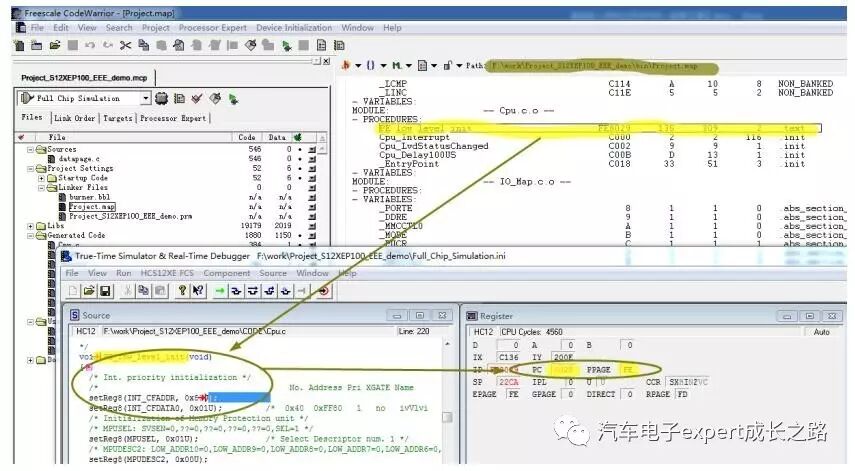Toggle the debug info dot for Generated Code
The height and width of the screenshot is (471, 855).
[300, 236]
